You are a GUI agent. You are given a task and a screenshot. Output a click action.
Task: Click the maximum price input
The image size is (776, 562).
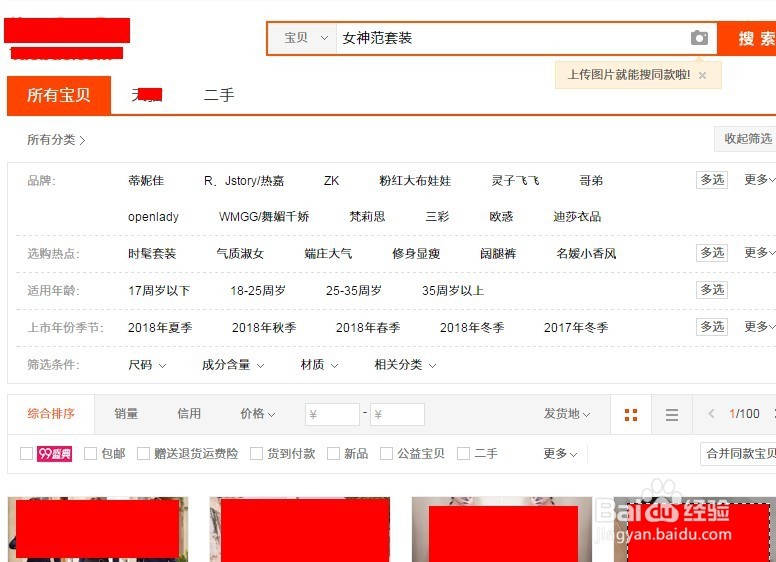point(397,415)
